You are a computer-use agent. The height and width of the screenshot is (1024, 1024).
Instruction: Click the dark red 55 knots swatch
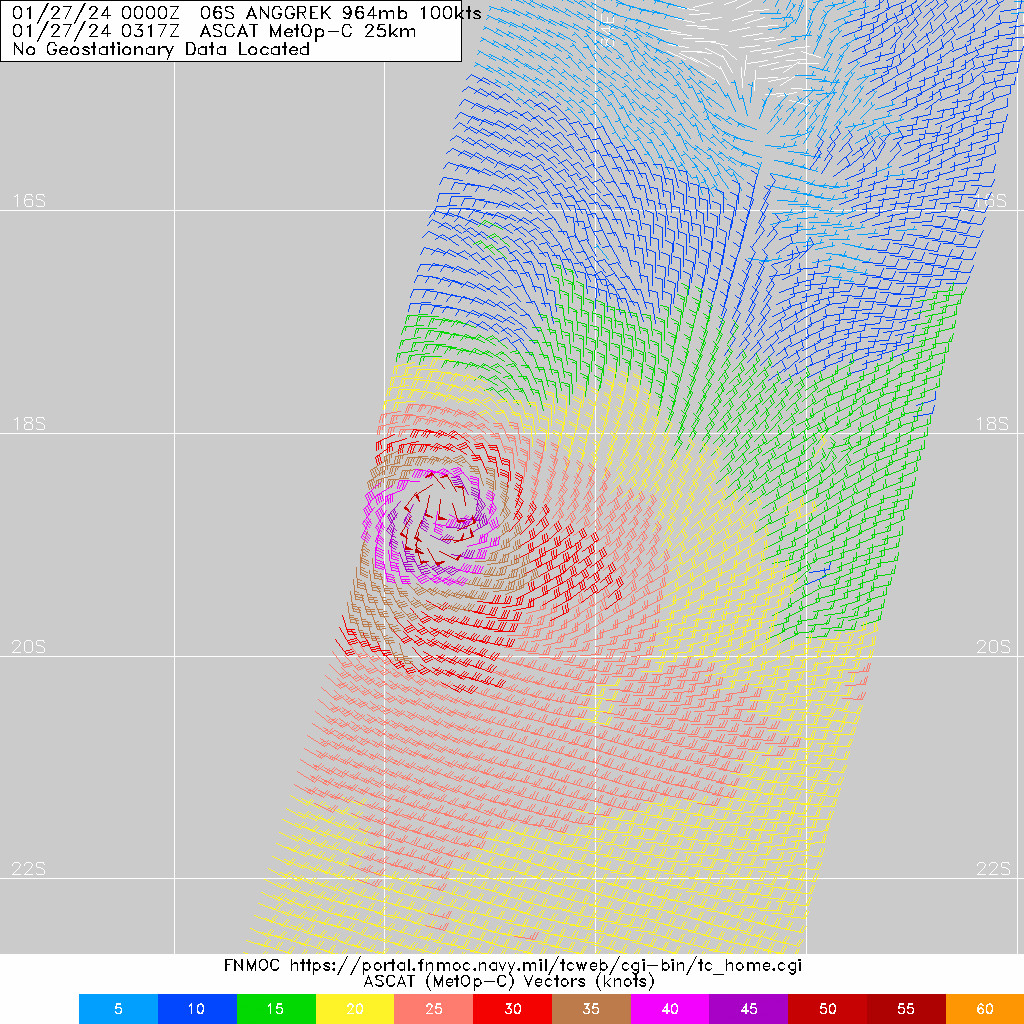click(x=906, y=1009)
